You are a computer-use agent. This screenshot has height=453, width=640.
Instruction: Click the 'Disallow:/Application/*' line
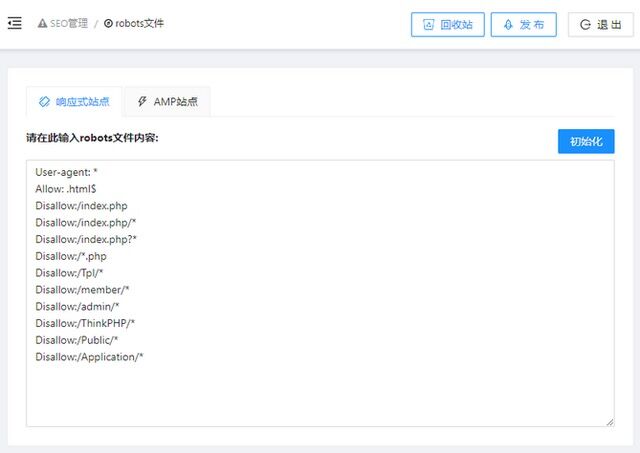click(x=89, y=357)
